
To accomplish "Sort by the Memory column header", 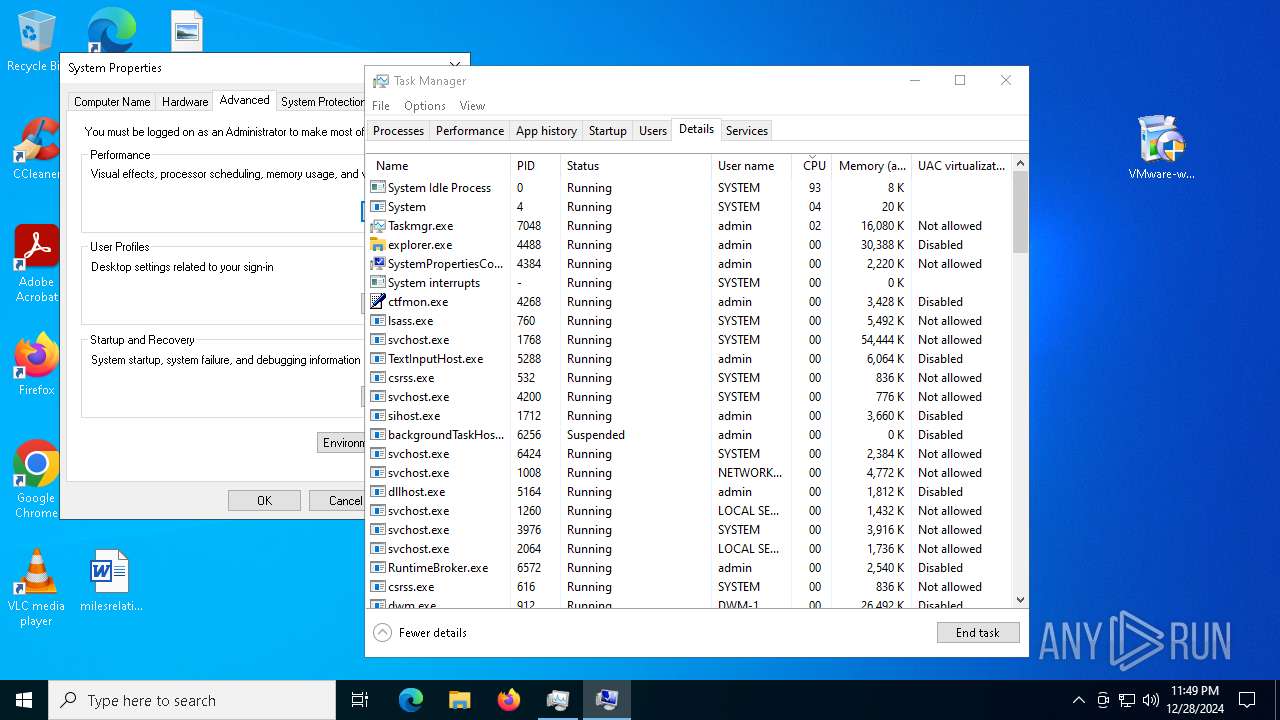I will (872, 166).
